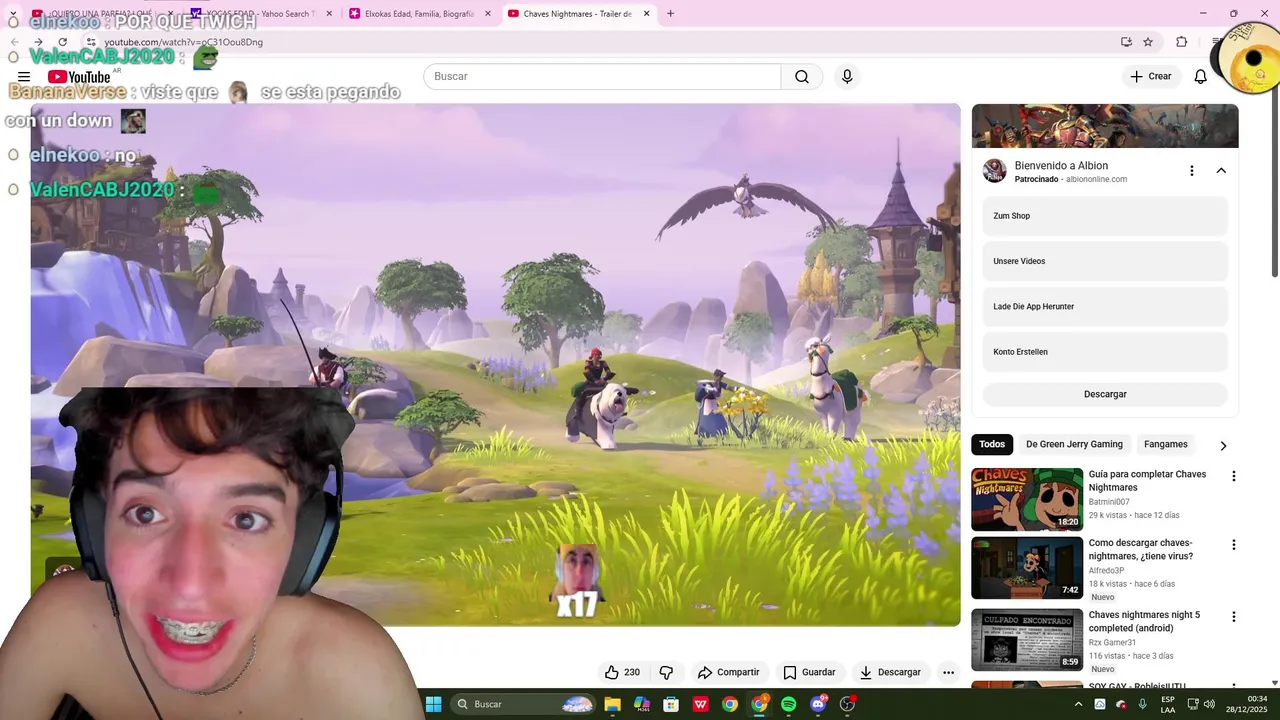1280x720 pixels.
Task: Collapse the Albion ad panel chevron
Action: pyautogui.click(x=1221, y=171)
